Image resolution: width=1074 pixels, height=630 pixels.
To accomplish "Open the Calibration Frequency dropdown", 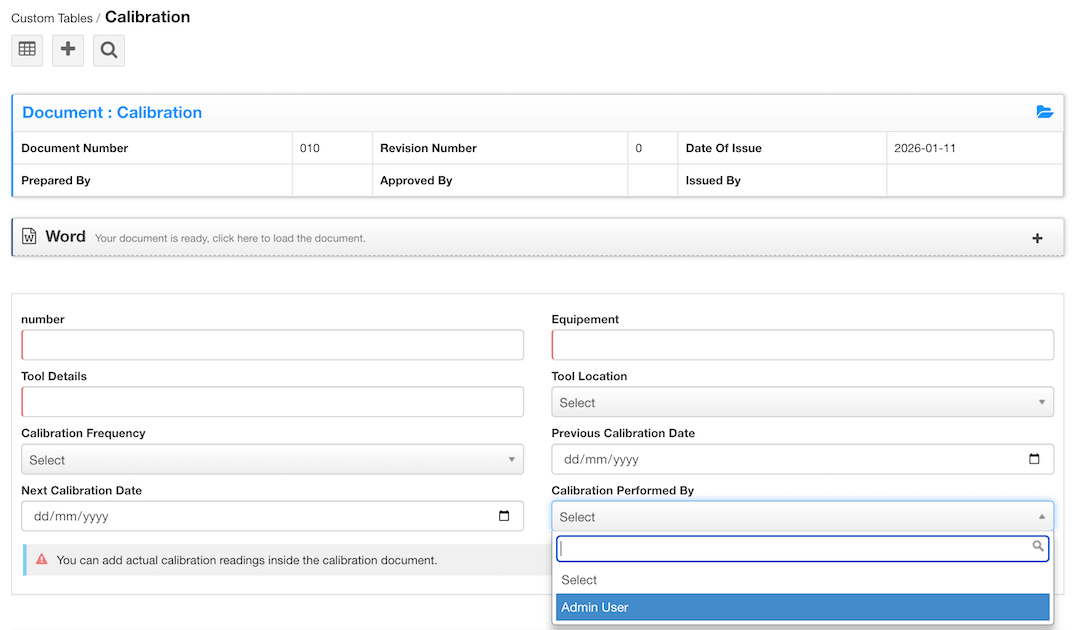I will [x=272, y=459].
